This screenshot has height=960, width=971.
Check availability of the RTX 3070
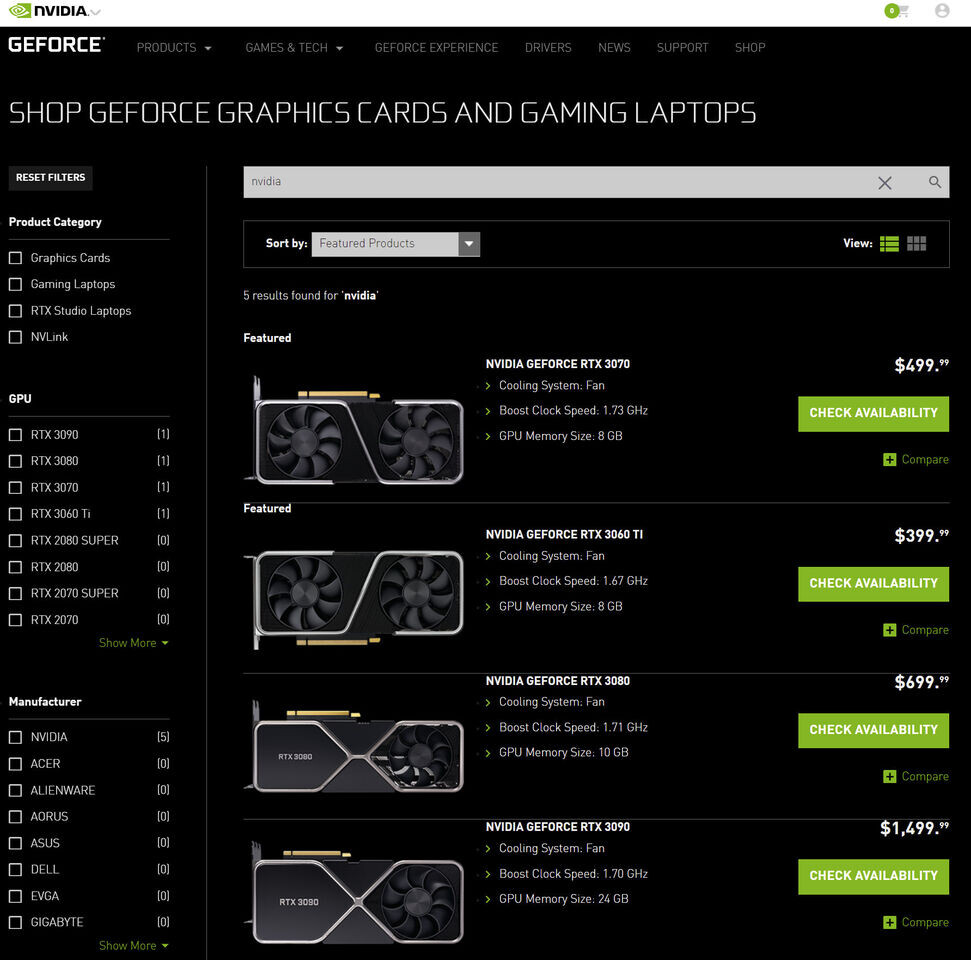873,414
